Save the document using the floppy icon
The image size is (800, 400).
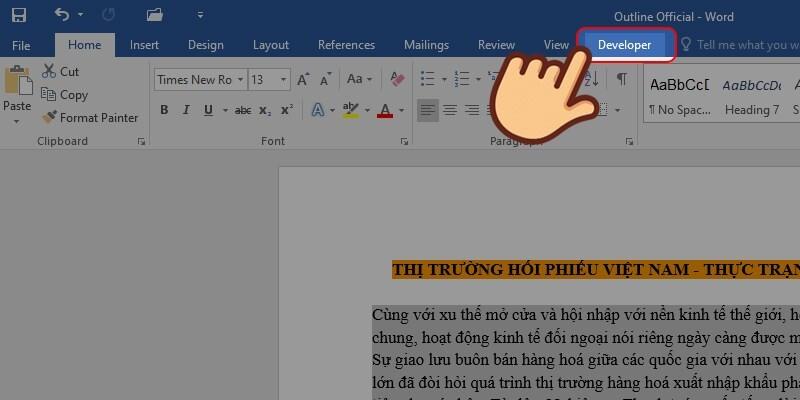[x=19, y=15]
